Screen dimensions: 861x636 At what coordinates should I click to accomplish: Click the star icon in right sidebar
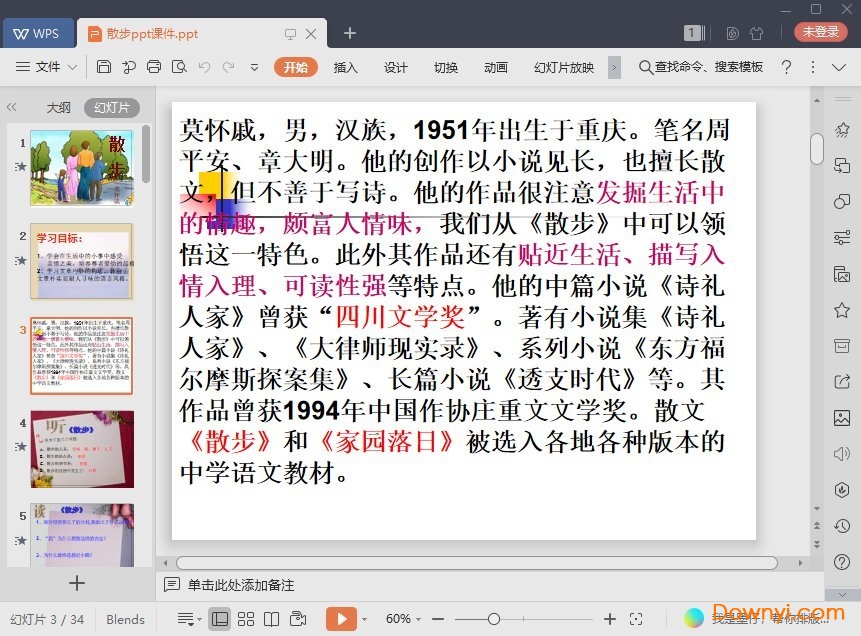[x=842, y=310]
